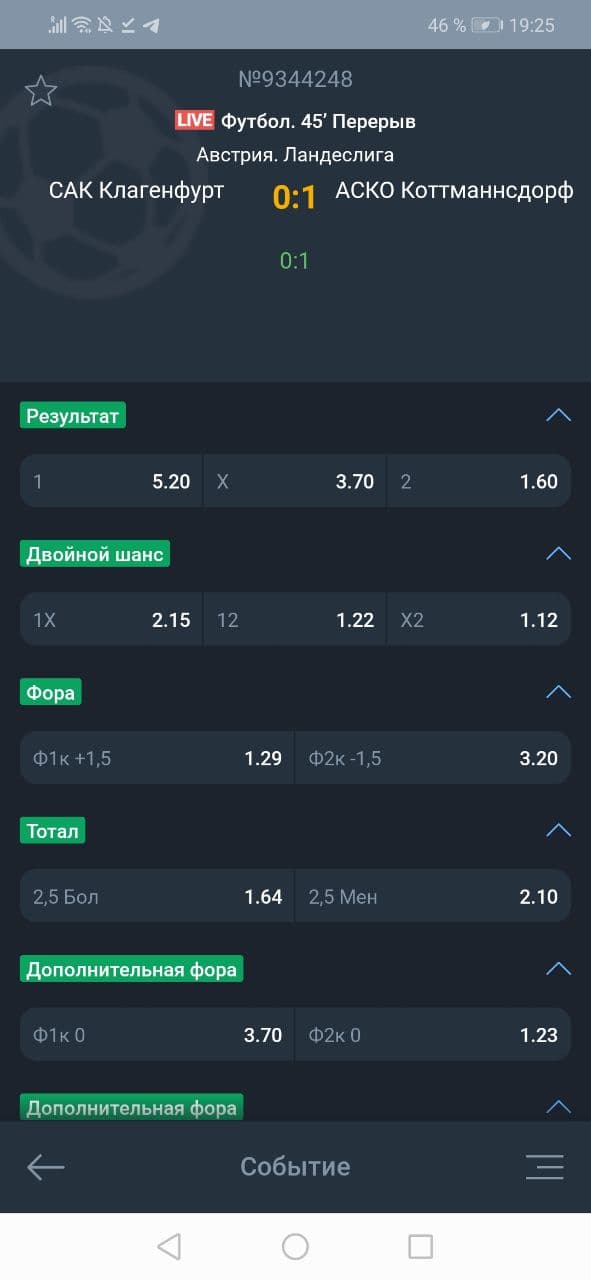Screen dimensions: 591x1280
Task: Tap the LIVE badge icon
Action: click(x=194, y=121)
